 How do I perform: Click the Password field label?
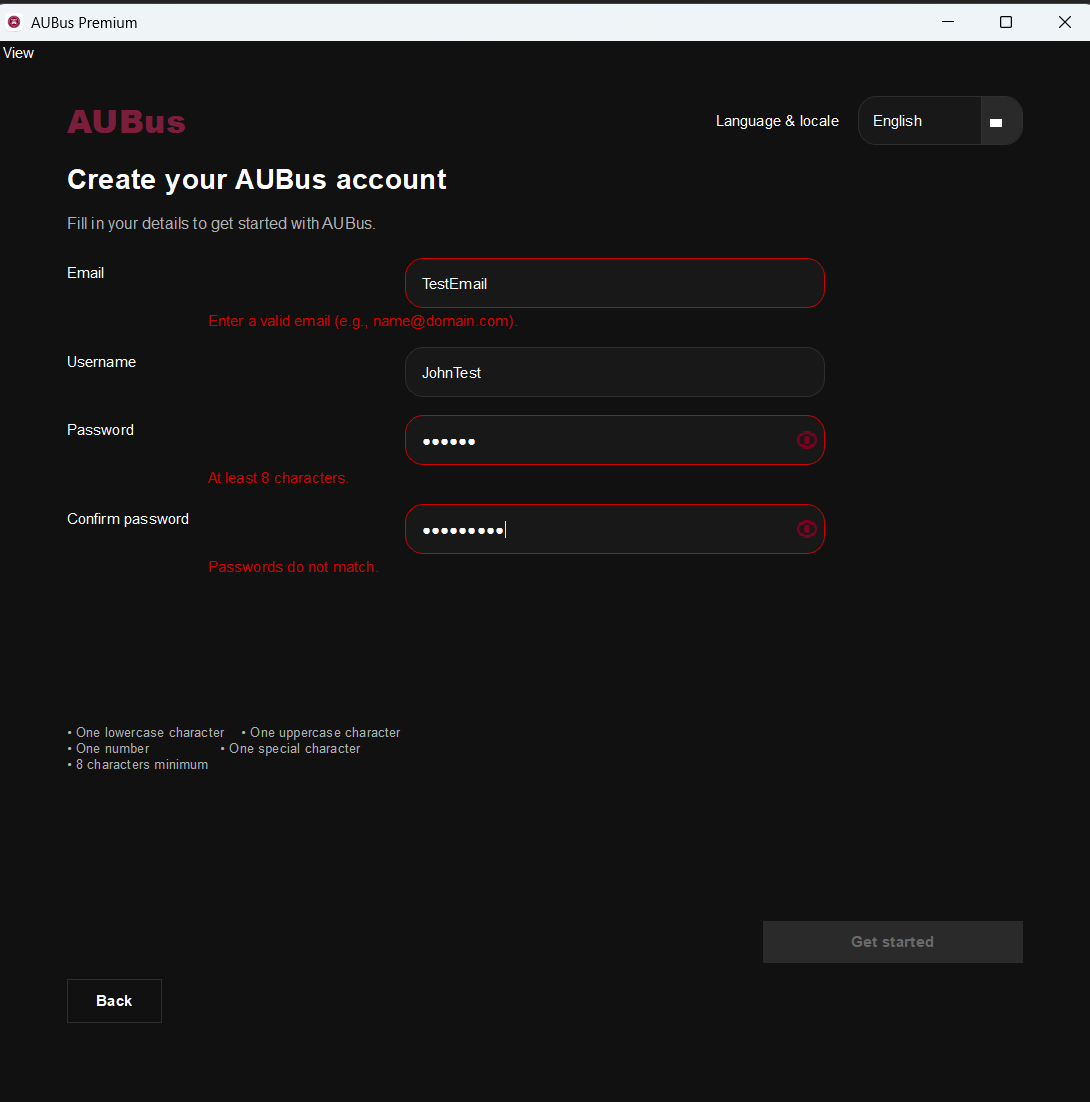(100, 429)
